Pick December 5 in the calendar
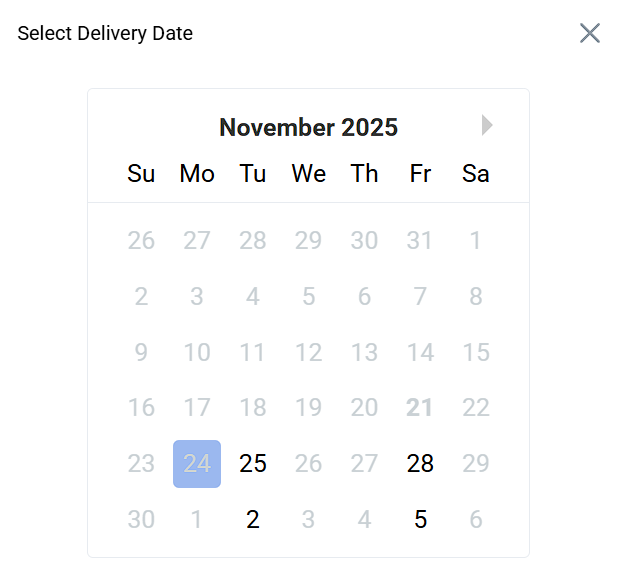 click(x=420, y=520)
